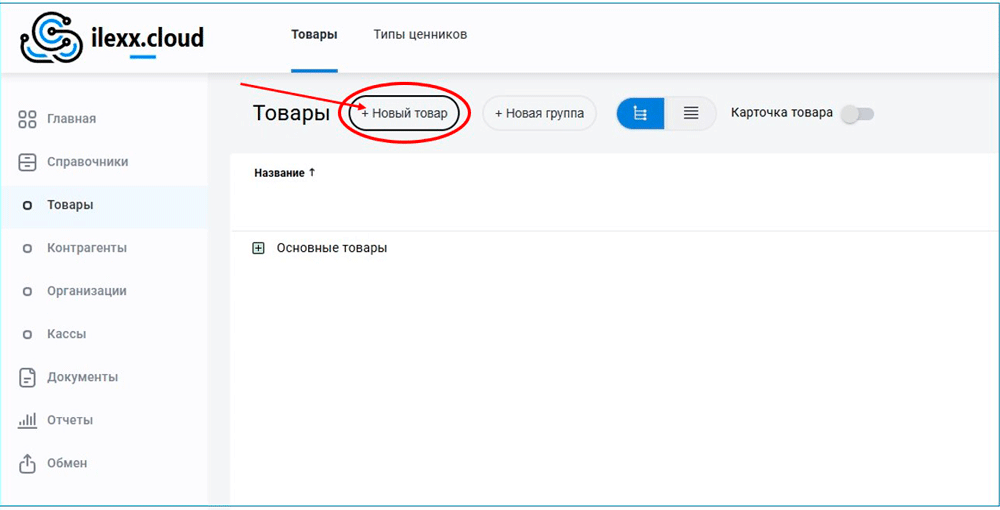
Task: Switch to Типы ценников tab
Action: point(420,35)
